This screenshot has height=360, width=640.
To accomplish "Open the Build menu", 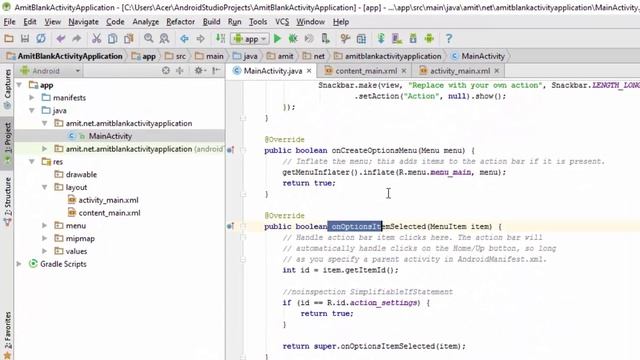I will tap(211, 22).
